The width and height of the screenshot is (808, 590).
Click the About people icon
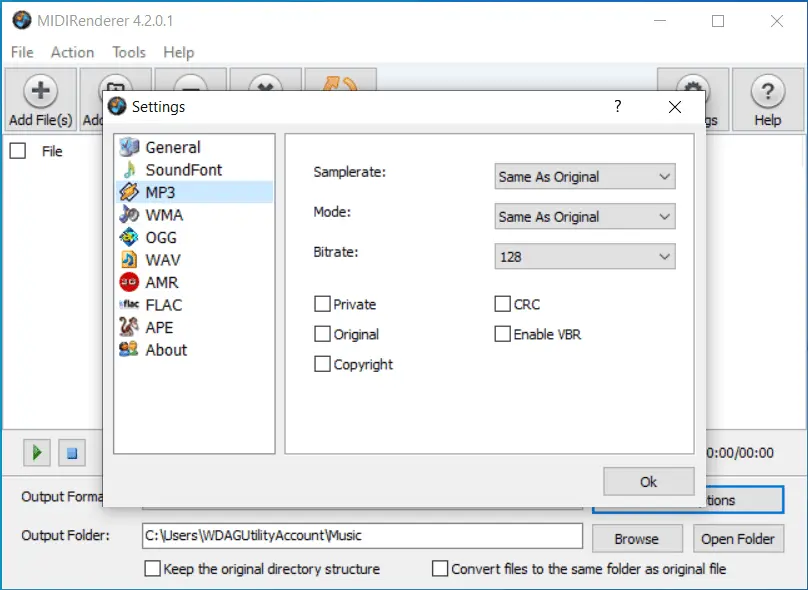tap(129, 349)
